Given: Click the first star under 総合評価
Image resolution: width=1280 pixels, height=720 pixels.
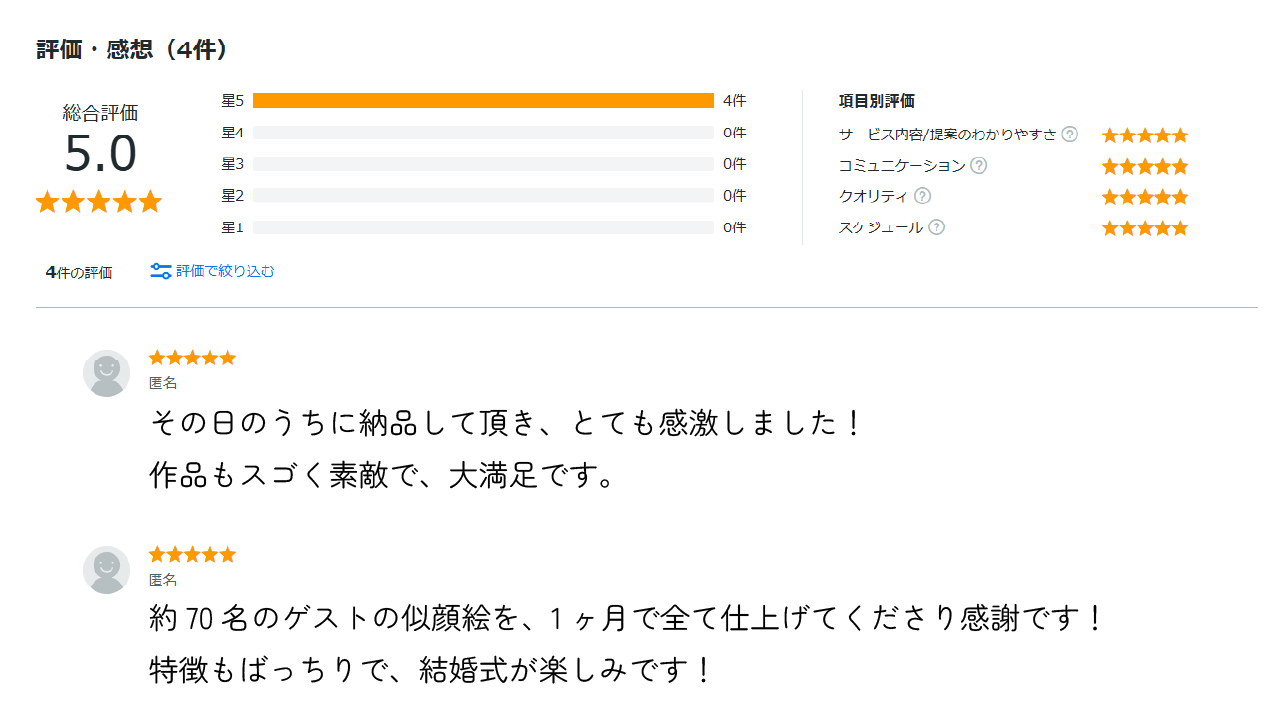Looking at the screenshot, I should [46, 201].
